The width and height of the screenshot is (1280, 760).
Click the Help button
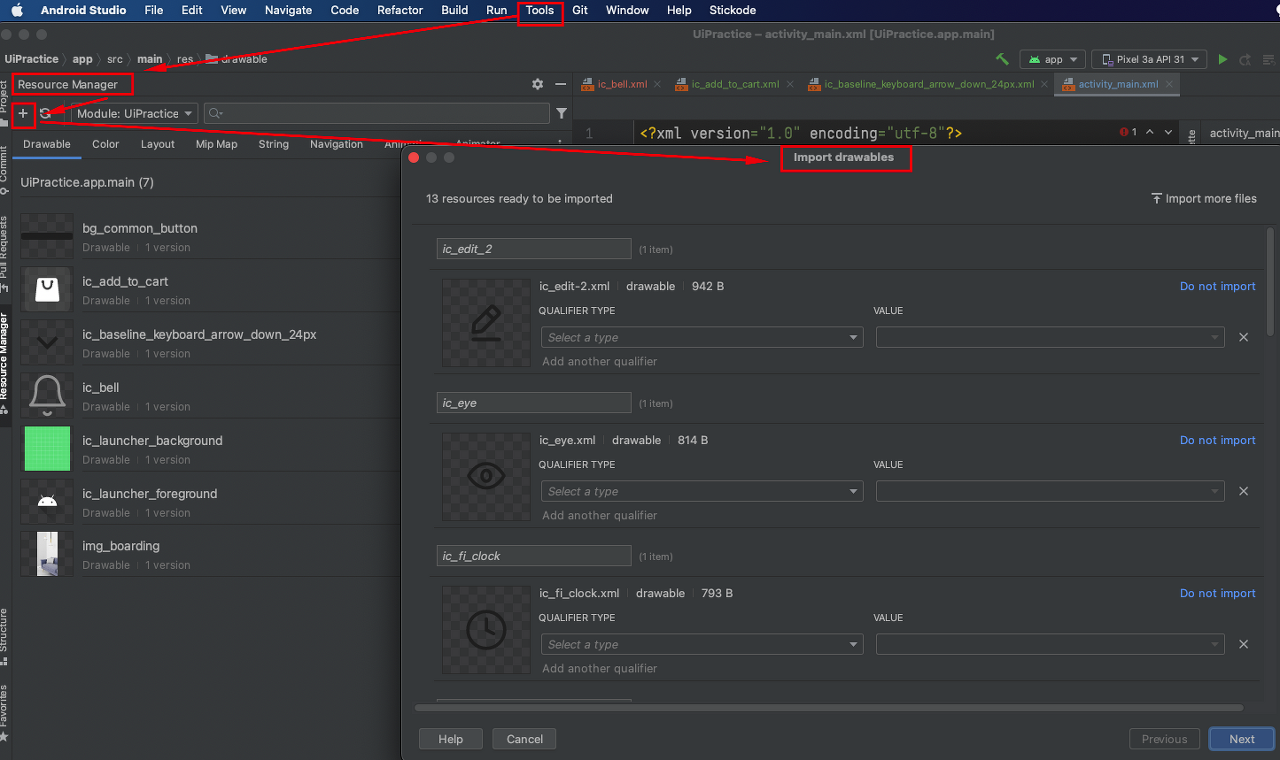pyautogui.click(x=451, y=739)
